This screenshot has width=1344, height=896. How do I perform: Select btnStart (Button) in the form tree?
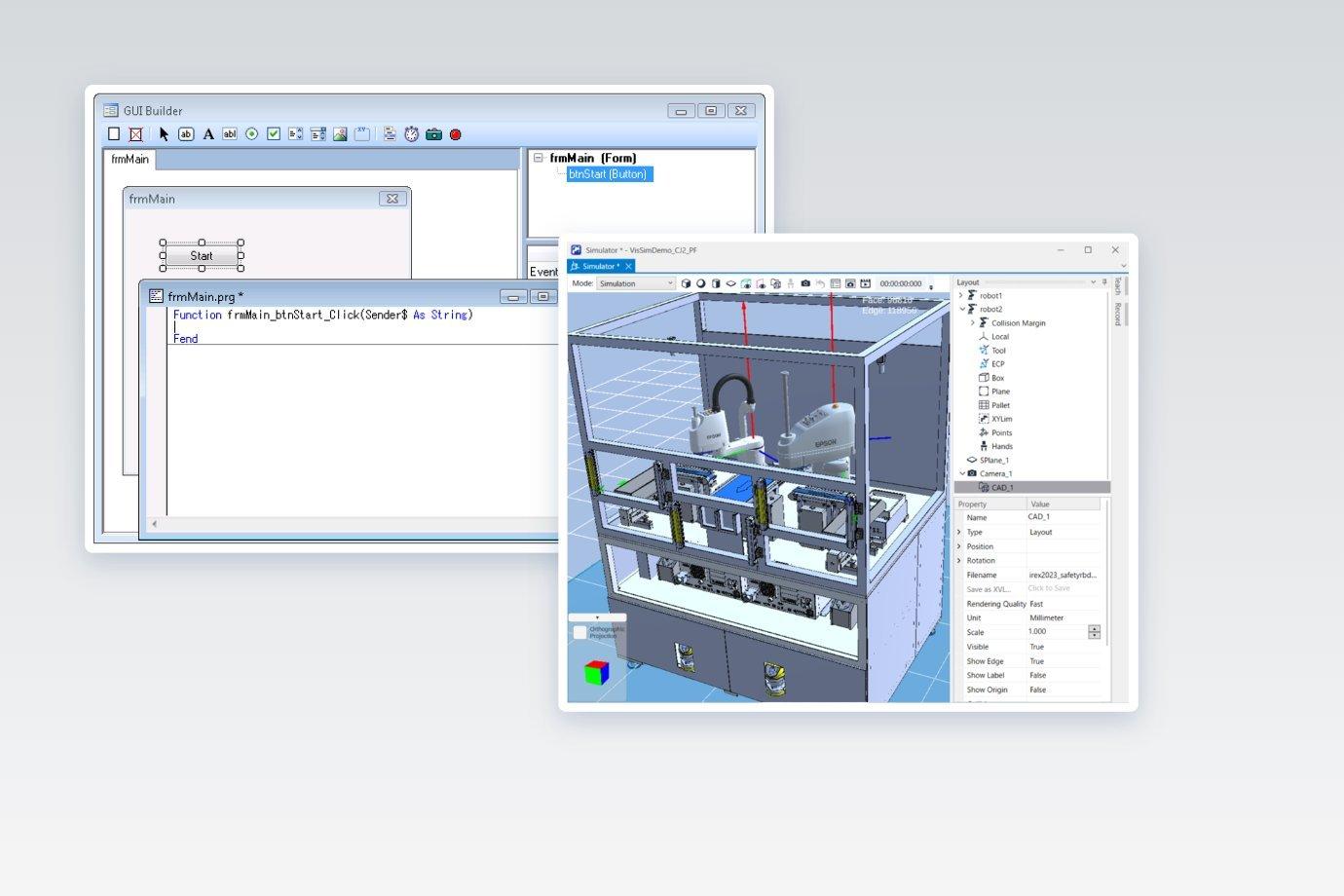pos(610,174)
